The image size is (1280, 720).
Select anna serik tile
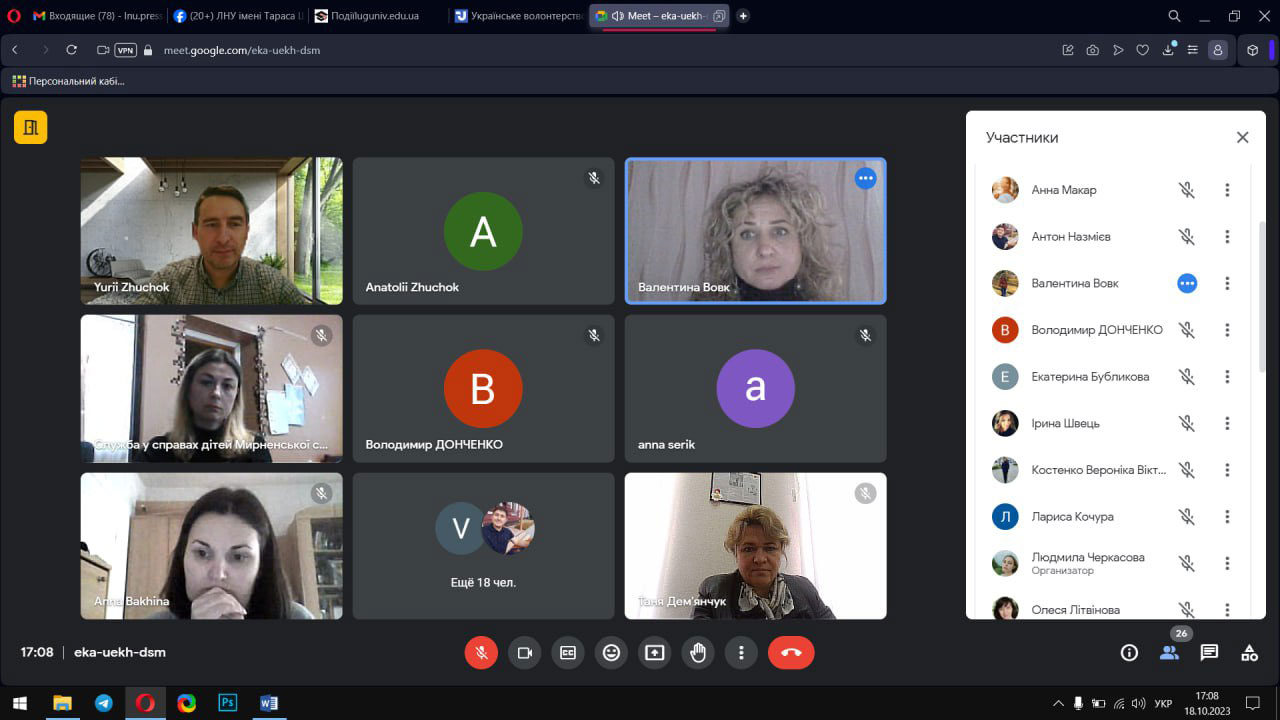click(756, 389)
